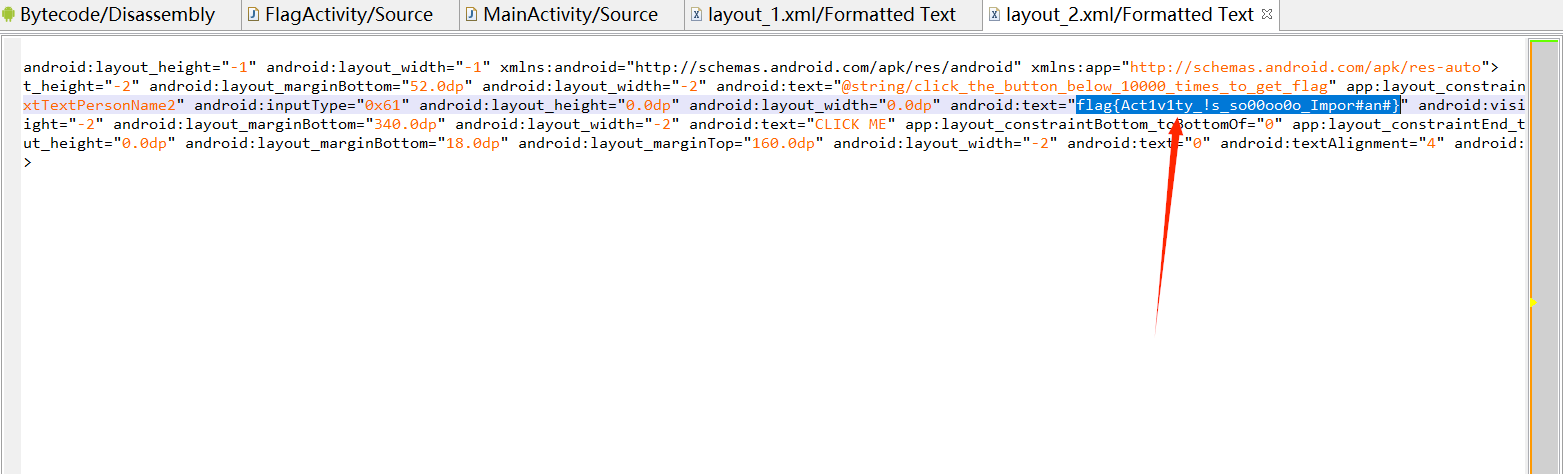1563x474 pixels.
Task: Click the Android icon on Bytecode/Disassembly tab
Action: point(9,15)
